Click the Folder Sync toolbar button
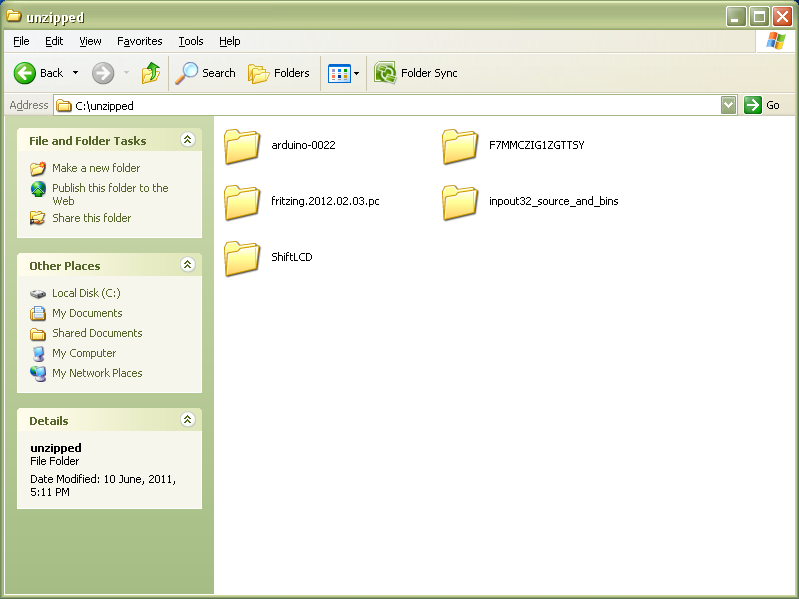 tap(416, 73)
